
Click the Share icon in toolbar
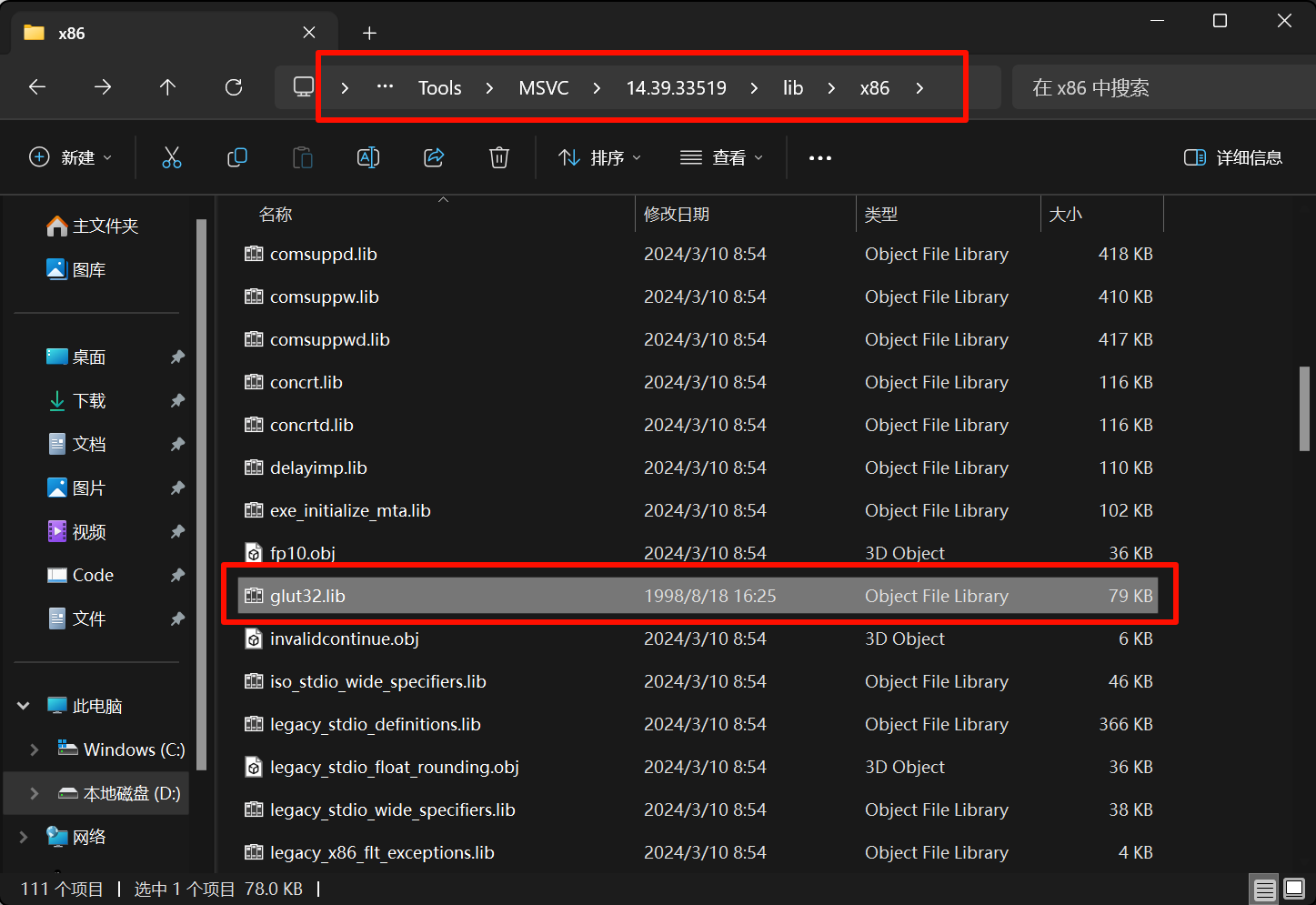(434, 157)
